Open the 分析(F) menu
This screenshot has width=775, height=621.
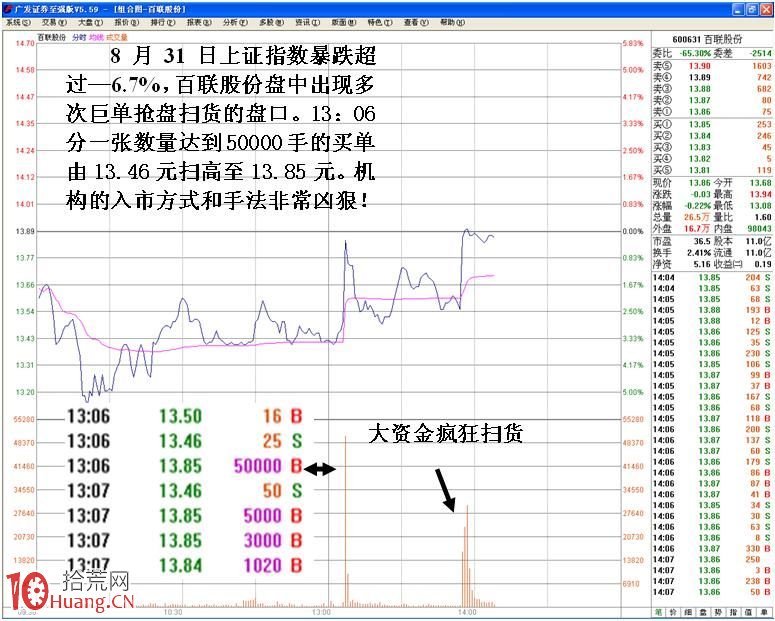235,23
